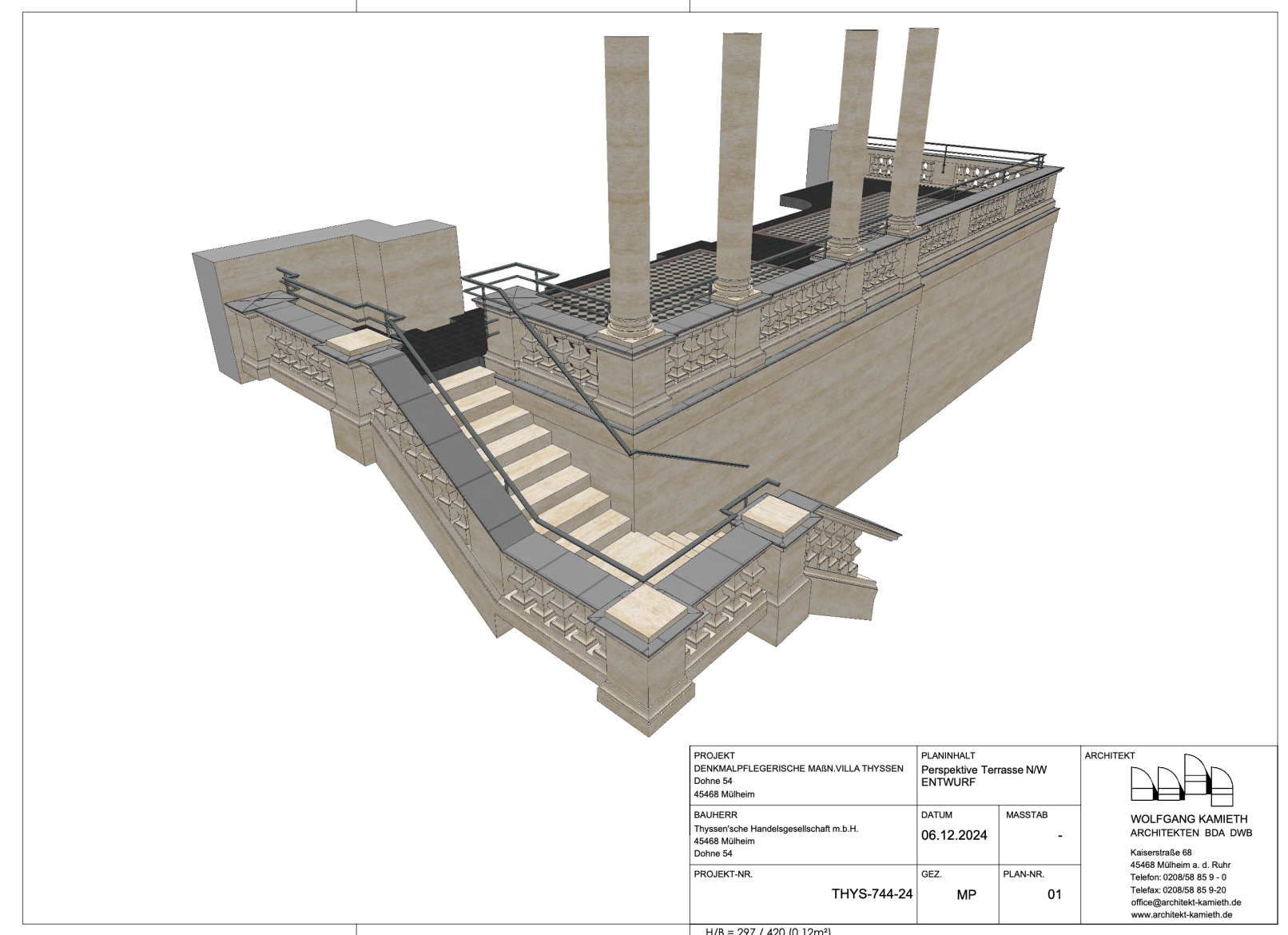Click the drafter initials MP
The image size is (1288, 935).
966,895
